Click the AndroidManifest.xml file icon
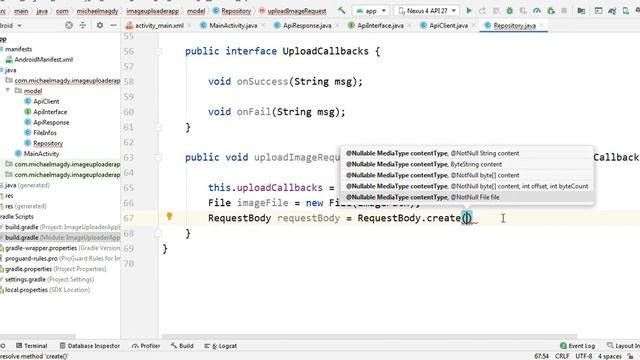This screenshot has height=360, width=640. (x=9, y=60)
